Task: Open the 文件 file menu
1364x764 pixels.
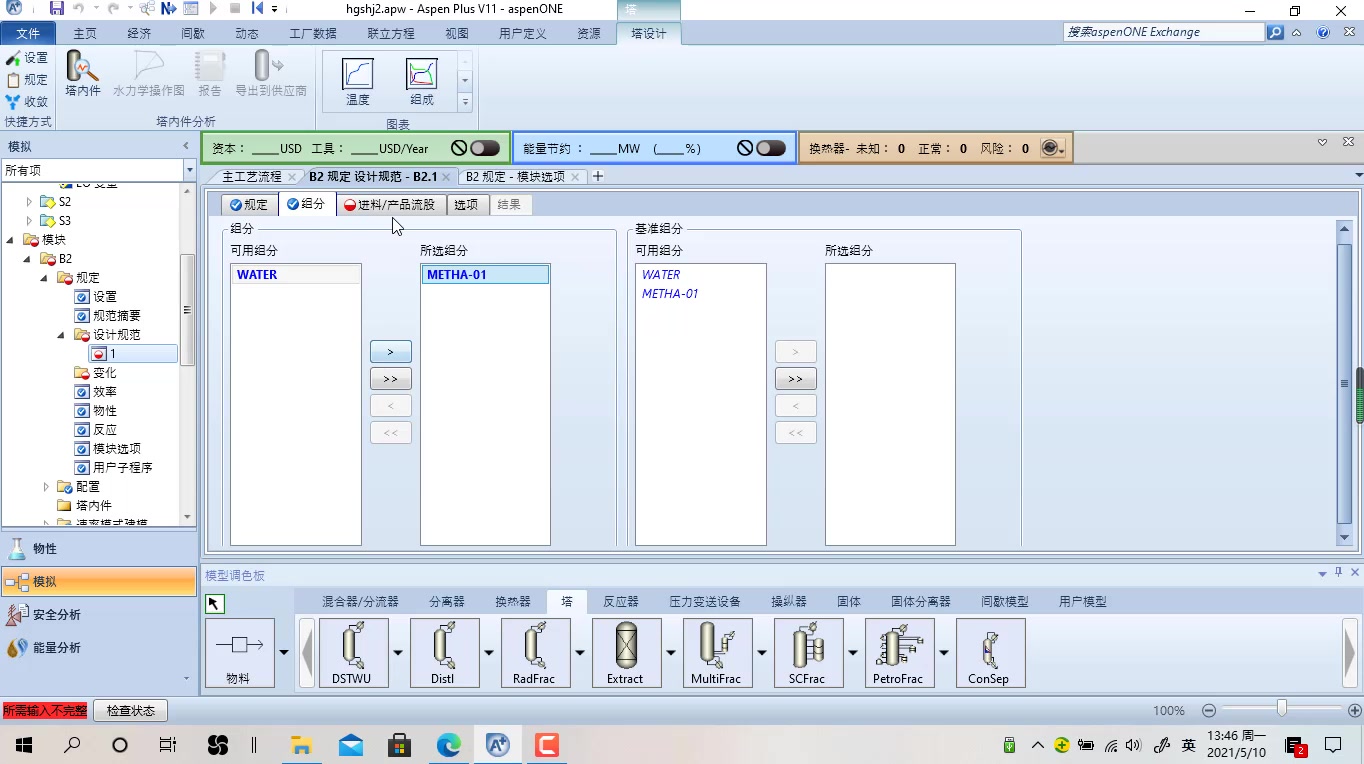Action: [x=28, y=33]
